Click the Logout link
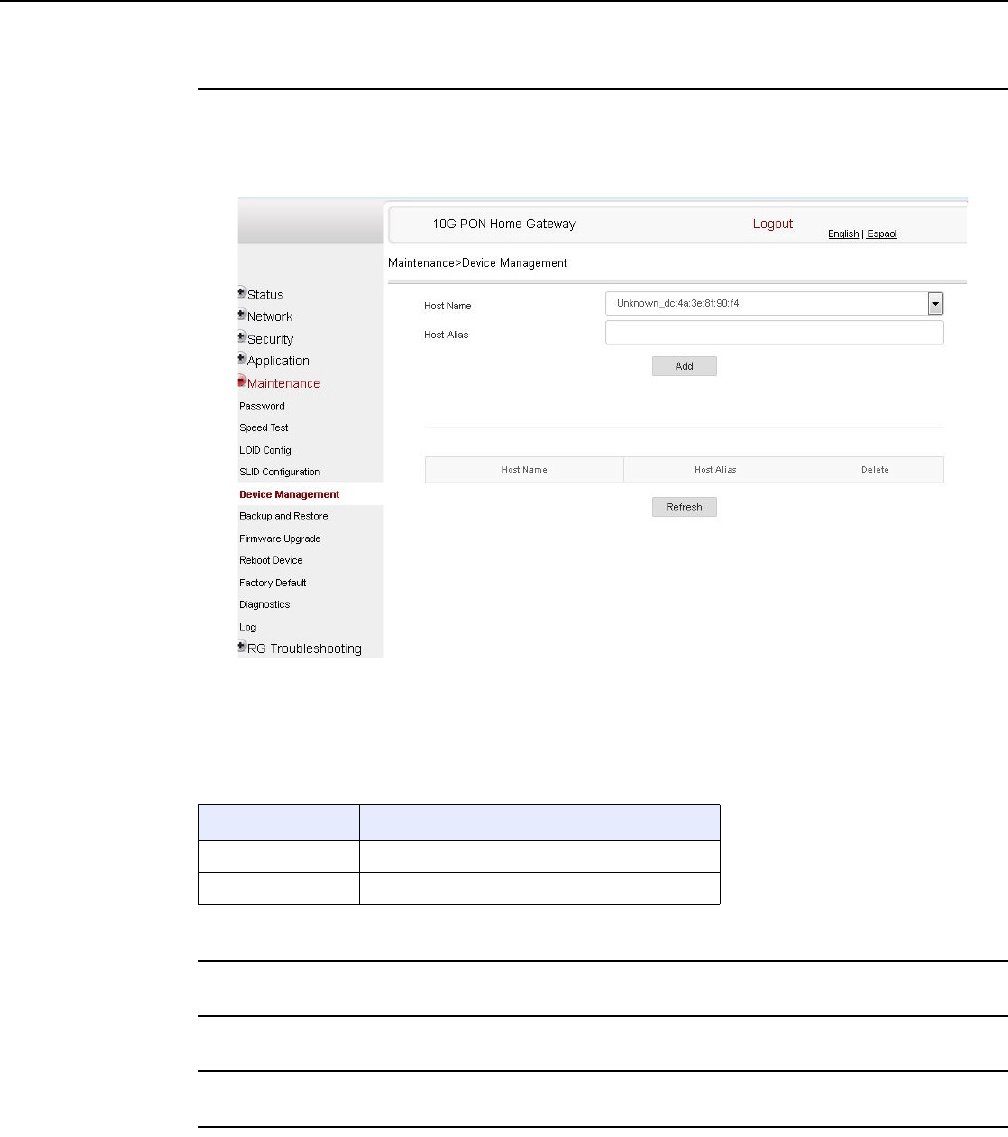1008x1137 pixels. click(x=772, y=224)
